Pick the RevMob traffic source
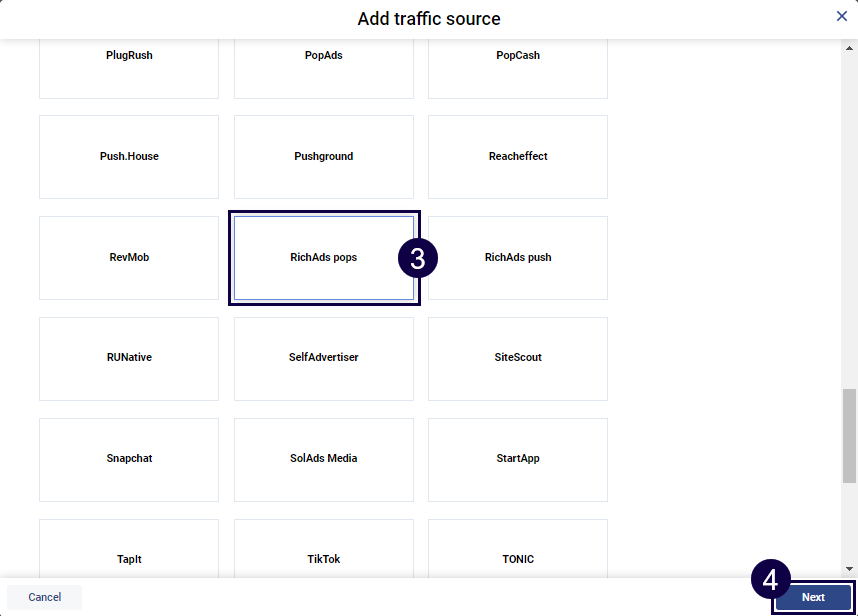 (x=129, y=258)
